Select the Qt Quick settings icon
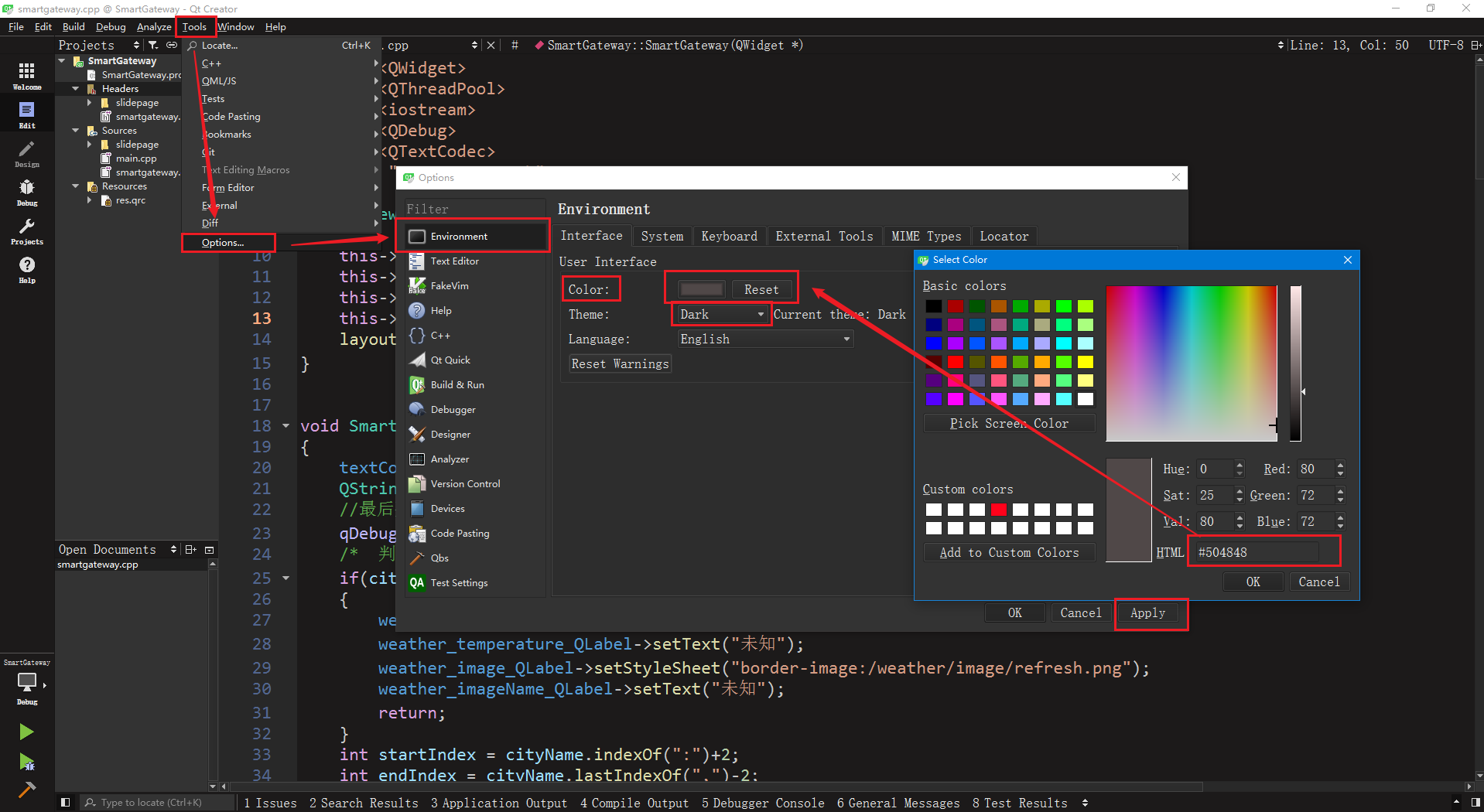The image size is (1484, 812). click(417, 360)
